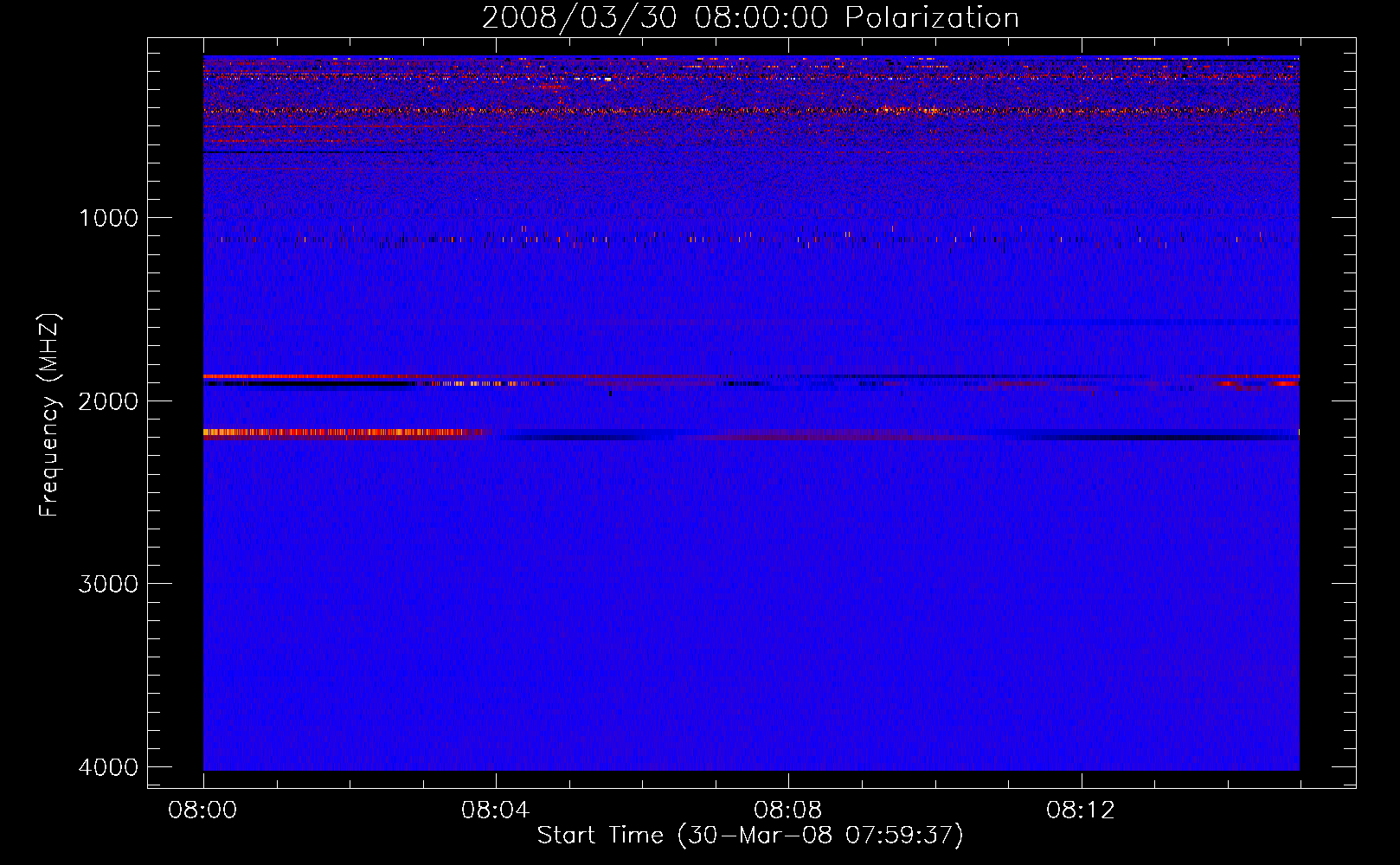
Task: Click the '08:08' time tick label
Action: click(x=788, y=811)
